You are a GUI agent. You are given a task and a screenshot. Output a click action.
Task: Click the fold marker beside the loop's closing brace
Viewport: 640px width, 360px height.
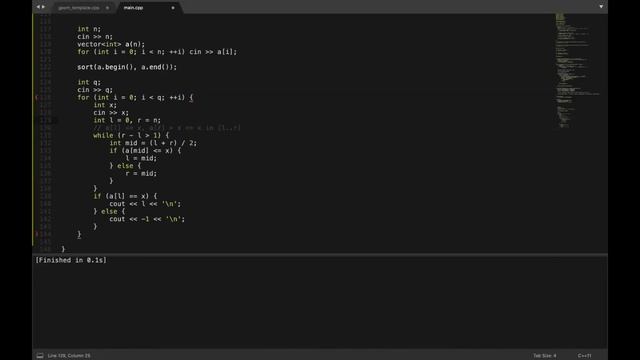[x=36, y=234]
